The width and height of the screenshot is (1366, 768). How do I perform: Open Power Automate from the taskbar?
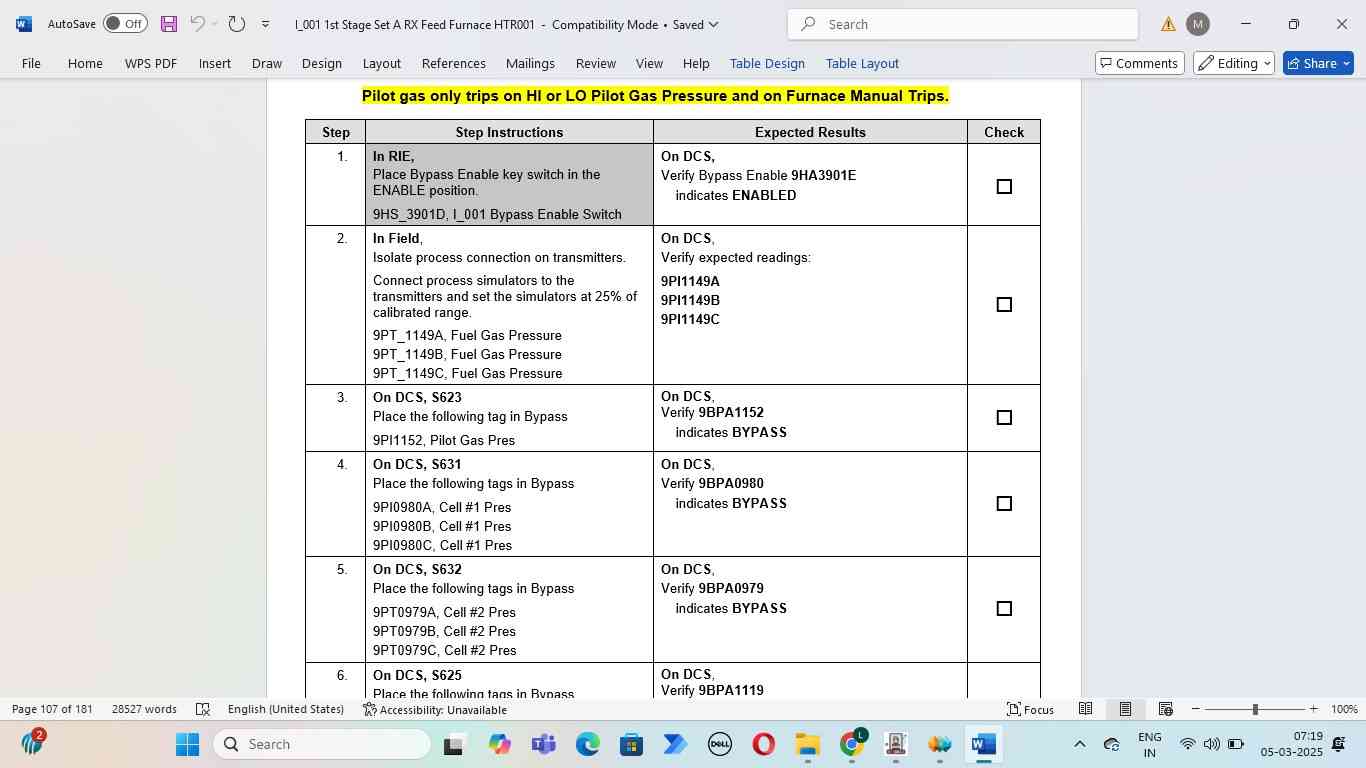[x=675, y=744]
